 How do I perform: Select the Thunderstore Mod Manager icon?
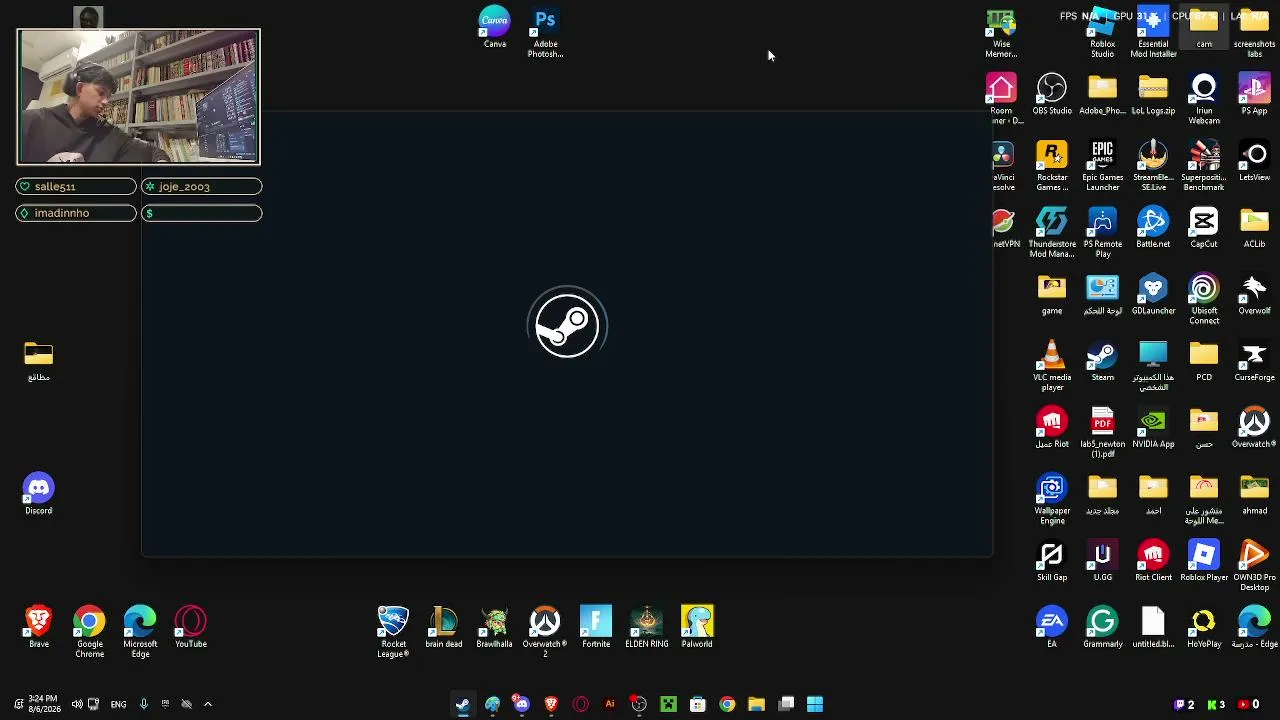pyautogui.click(x=1052, y=233)
